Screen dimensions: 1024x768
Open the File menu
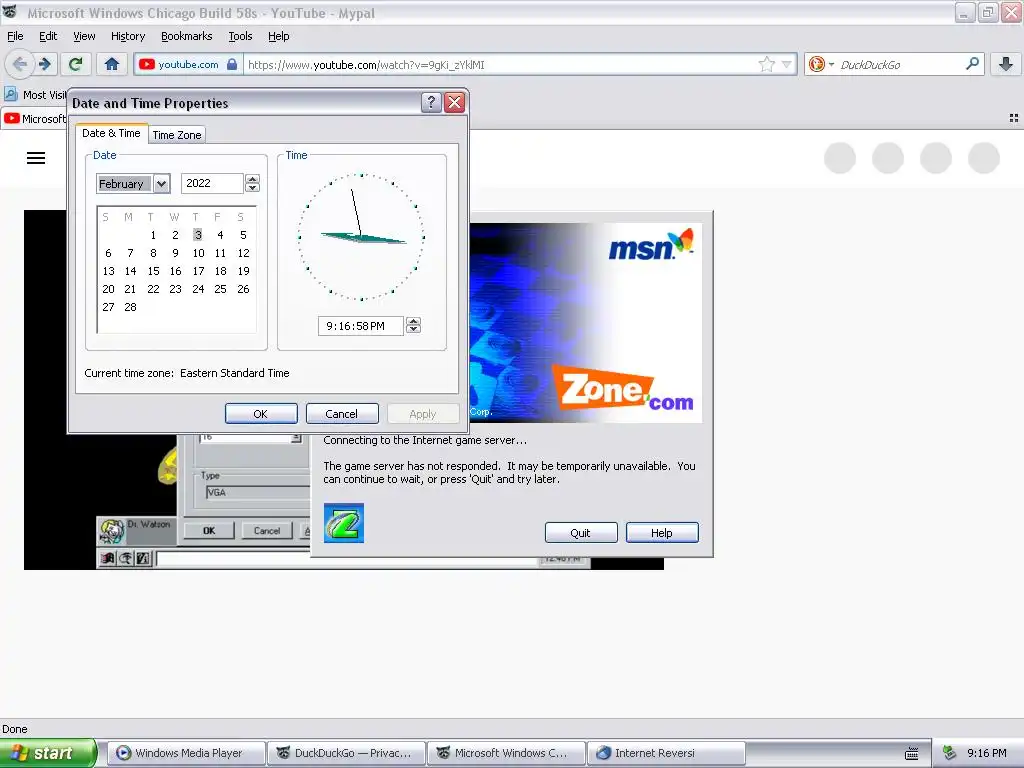click(x=15, y=36)
